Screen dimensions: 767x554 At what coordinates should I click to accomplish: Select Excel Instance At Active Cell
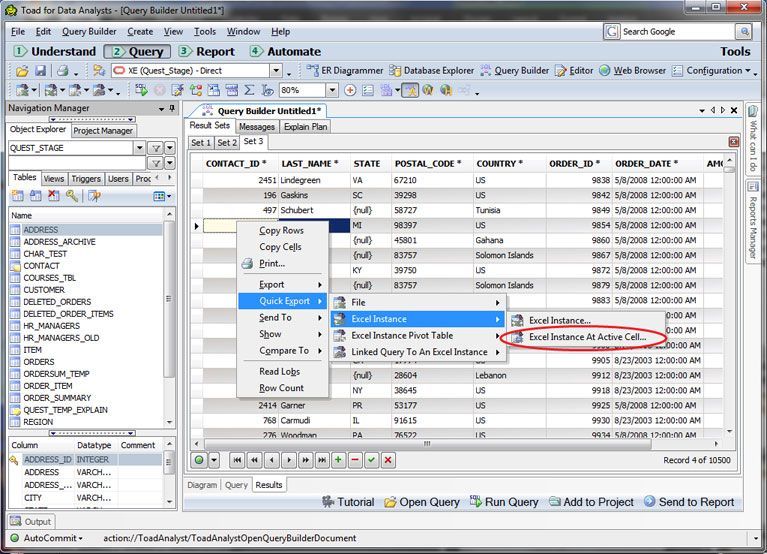(x=587, y=337)
